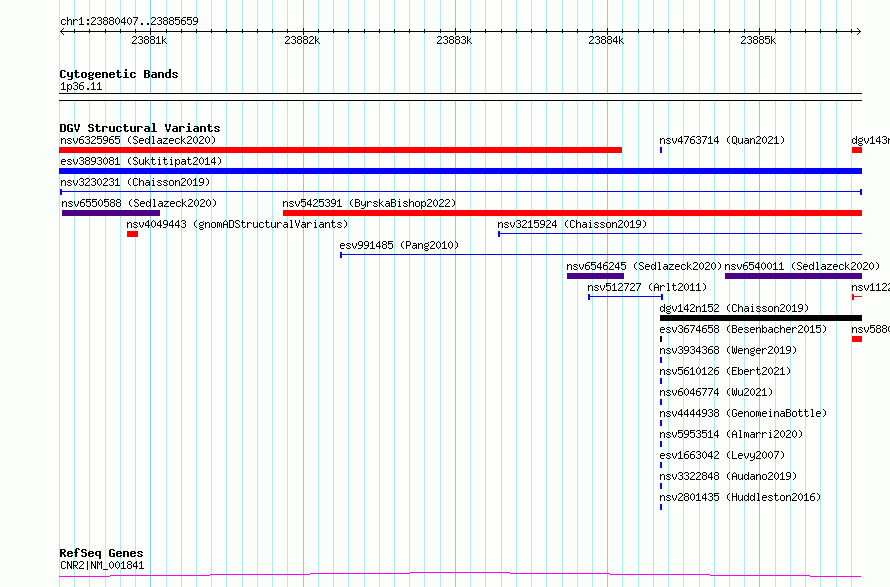
Task: Select the esv3893081 (Suktitipat2014) blue bar
Action: click(460, 171)
